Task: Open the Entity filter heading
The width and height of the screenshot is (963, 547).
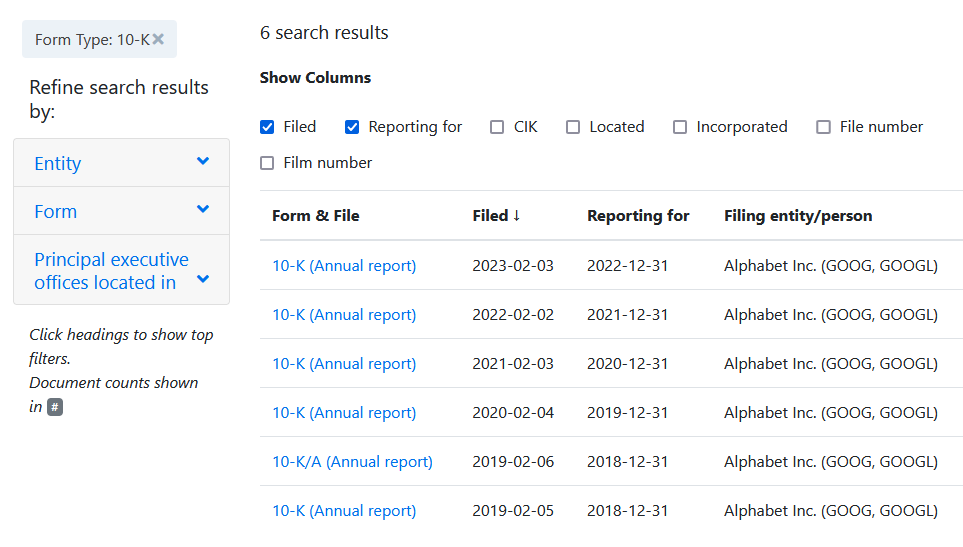Action: click(x=58, y=163)
